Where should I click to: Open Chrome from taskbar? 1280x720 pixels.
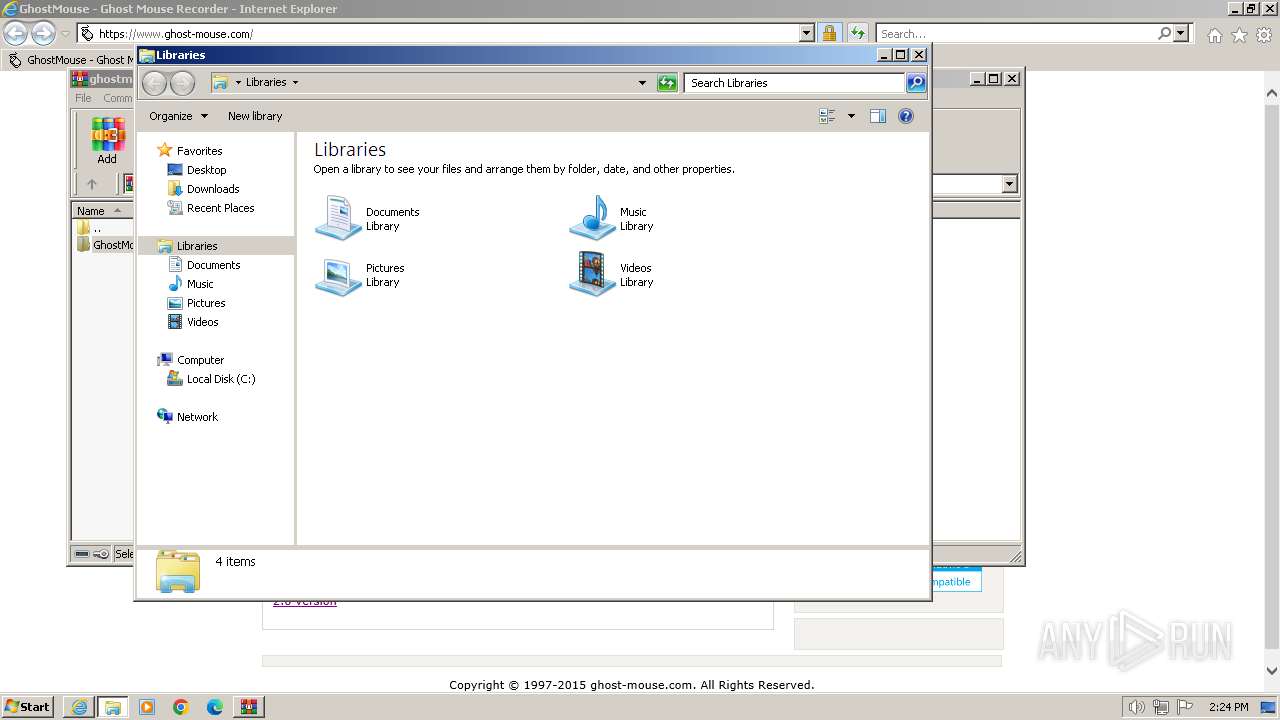[181, 707]
